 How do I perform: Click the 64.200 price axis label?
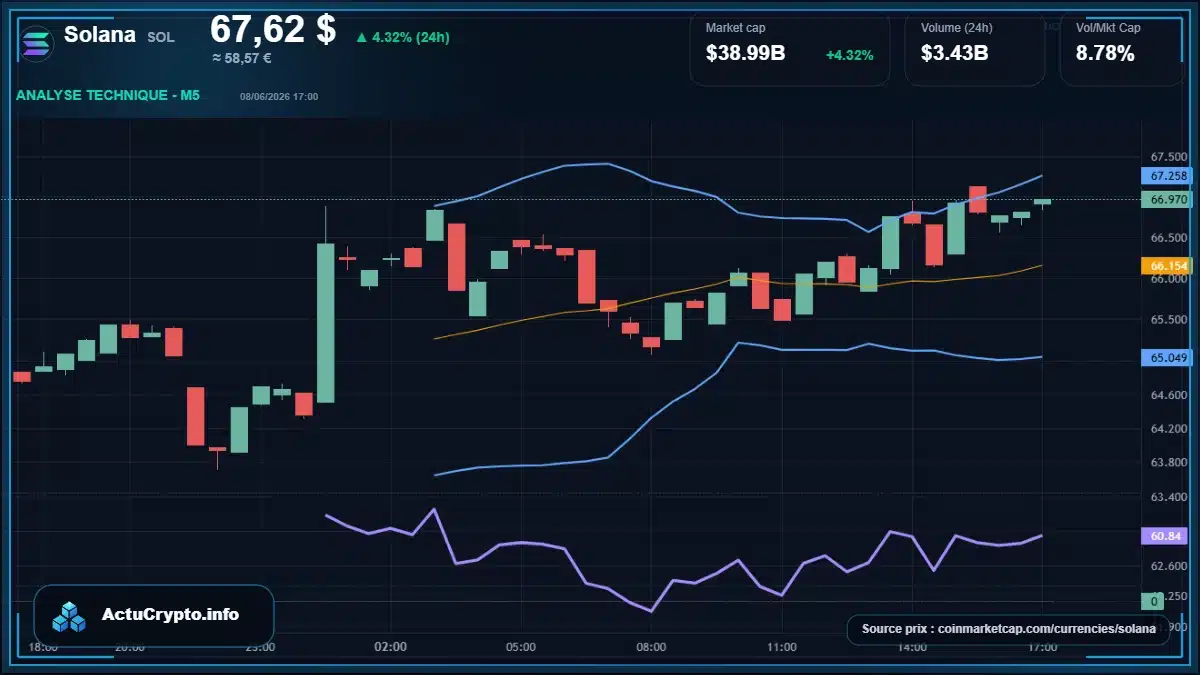pyautogui.click(x=1169, y=429)
